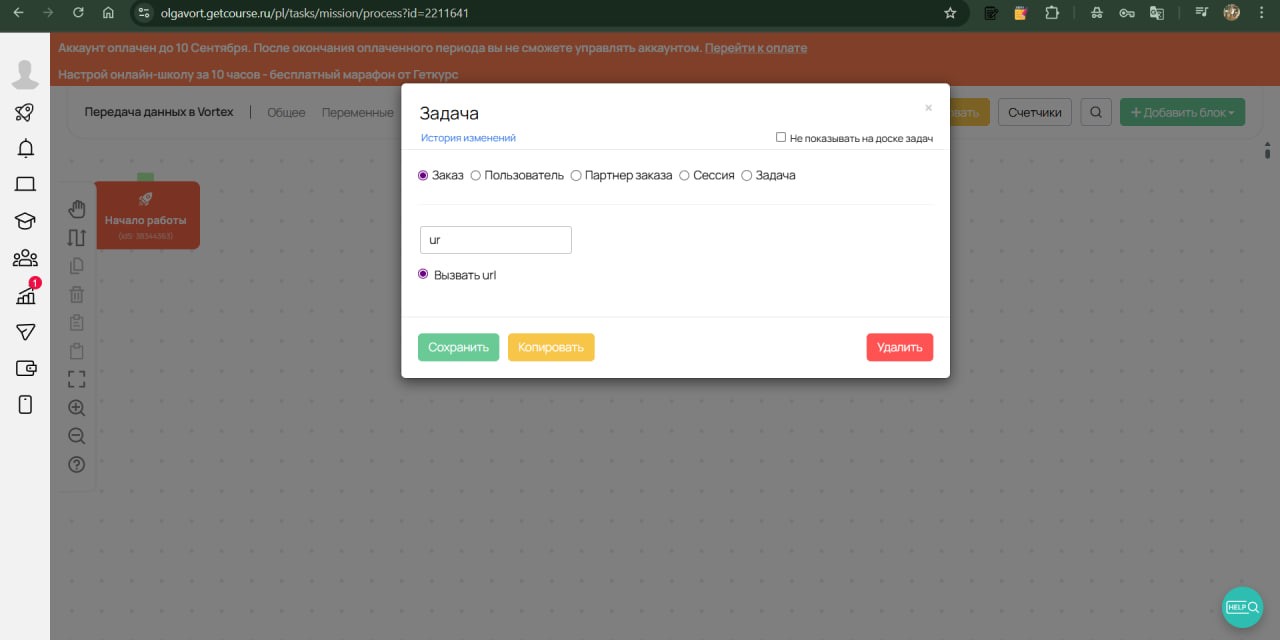Check 'Не показывать на доске задач'
The height and width of the screenshot is (640, 1280).
pyautogui.click(x=782, y=138)
